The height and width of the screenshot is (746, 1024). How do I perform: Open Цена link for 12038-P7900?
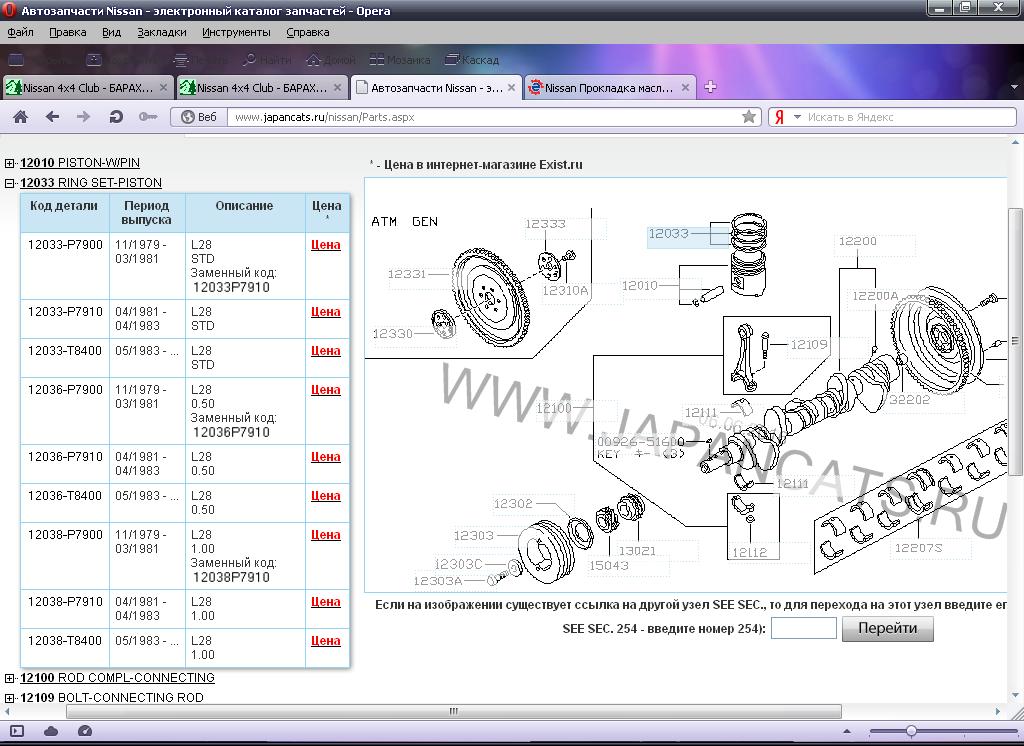pyautogui.click(x=326, y=535)
